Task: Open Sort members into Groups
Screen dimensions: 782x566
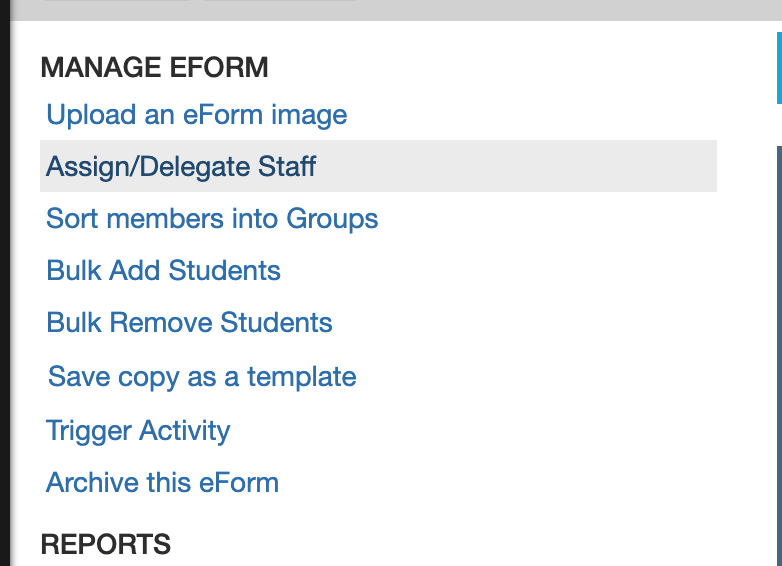Action: [x=212, y=218]
